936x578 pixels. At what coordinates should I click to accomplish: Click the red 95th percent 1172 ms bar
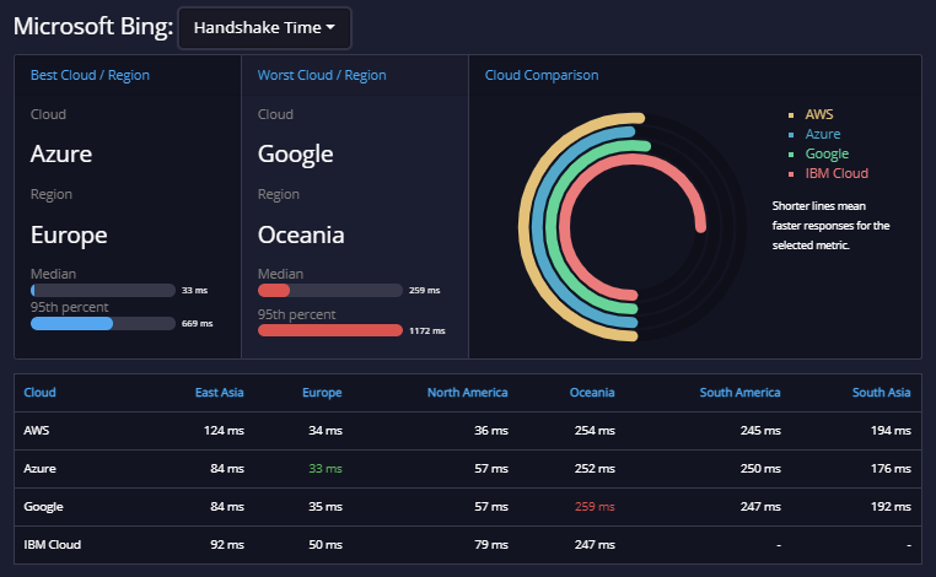pyautogui.click(x=330, y=330)
